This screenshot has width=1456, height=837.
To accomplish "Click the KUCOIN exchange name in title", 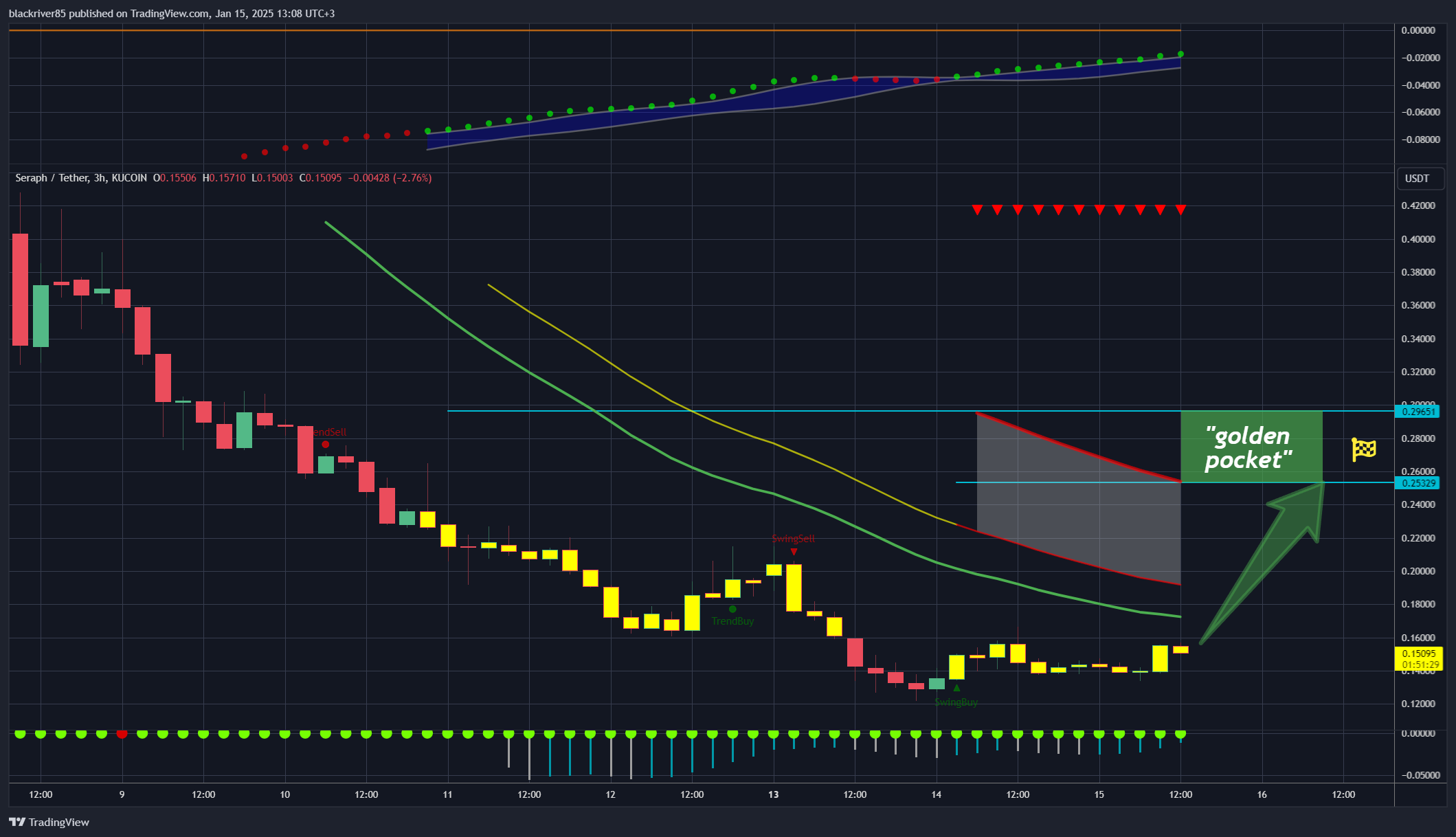I will [x=129, y=178].
